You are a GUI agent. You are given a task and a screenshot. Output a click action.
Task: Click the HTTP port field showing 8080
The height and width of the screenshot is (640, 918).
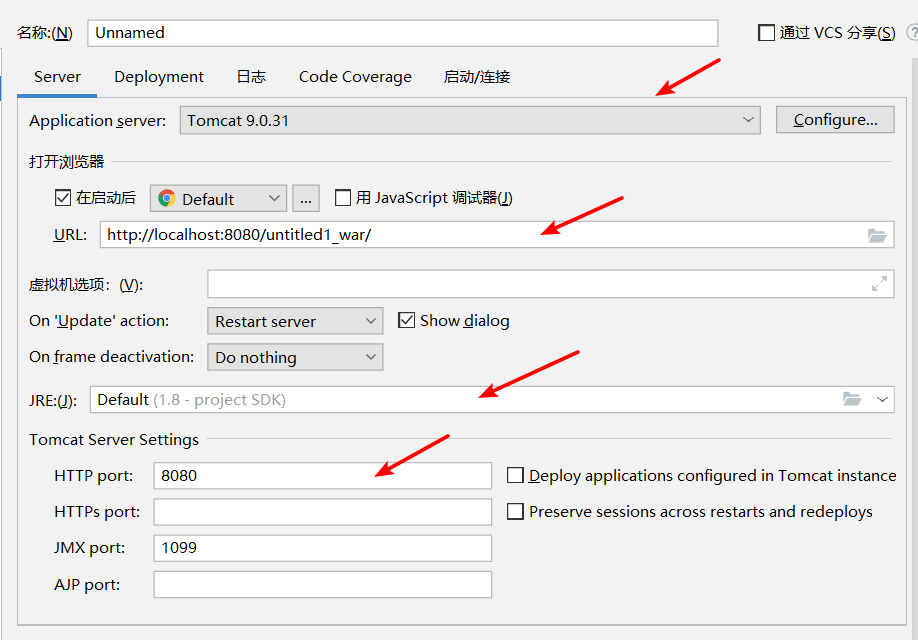[x=323, y=475]
